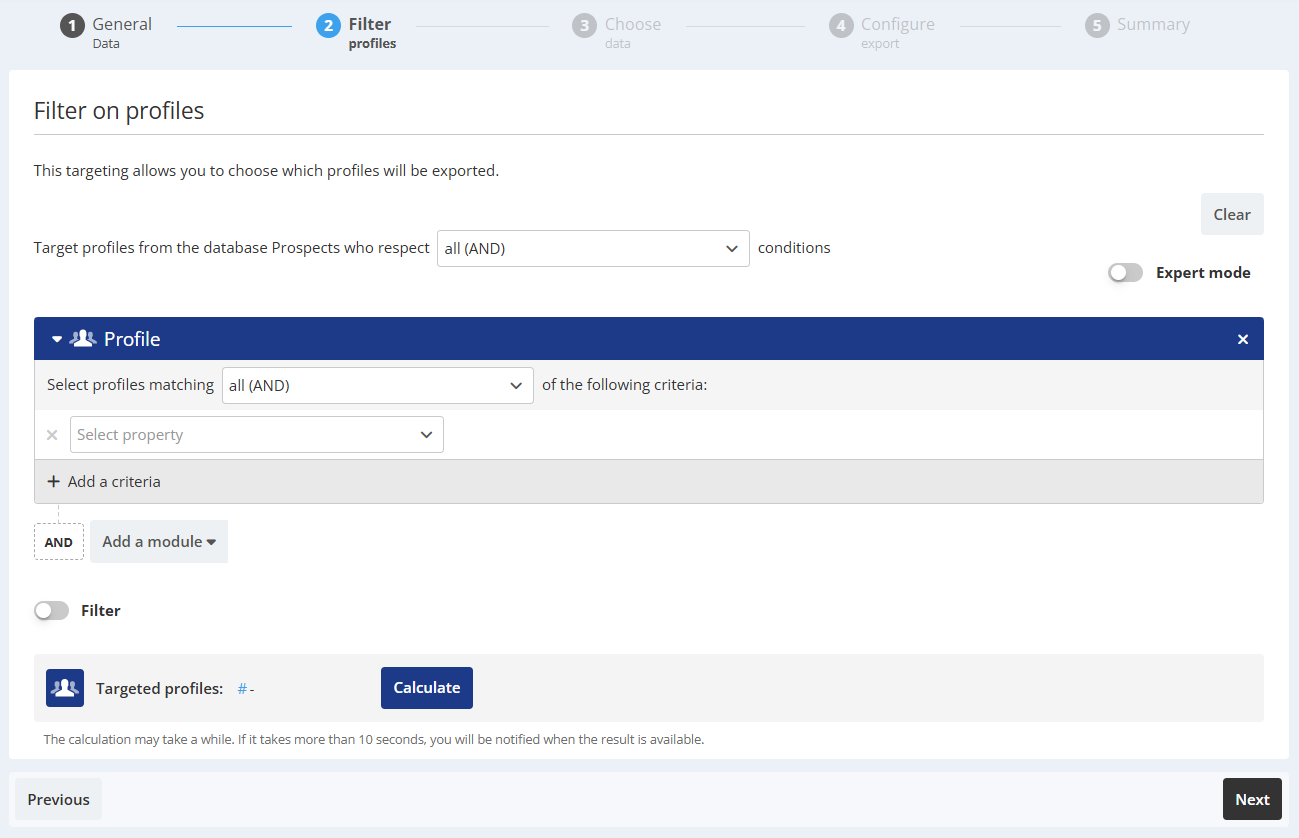
Task: Remove the empty criteria row
Action: (52, 435)
